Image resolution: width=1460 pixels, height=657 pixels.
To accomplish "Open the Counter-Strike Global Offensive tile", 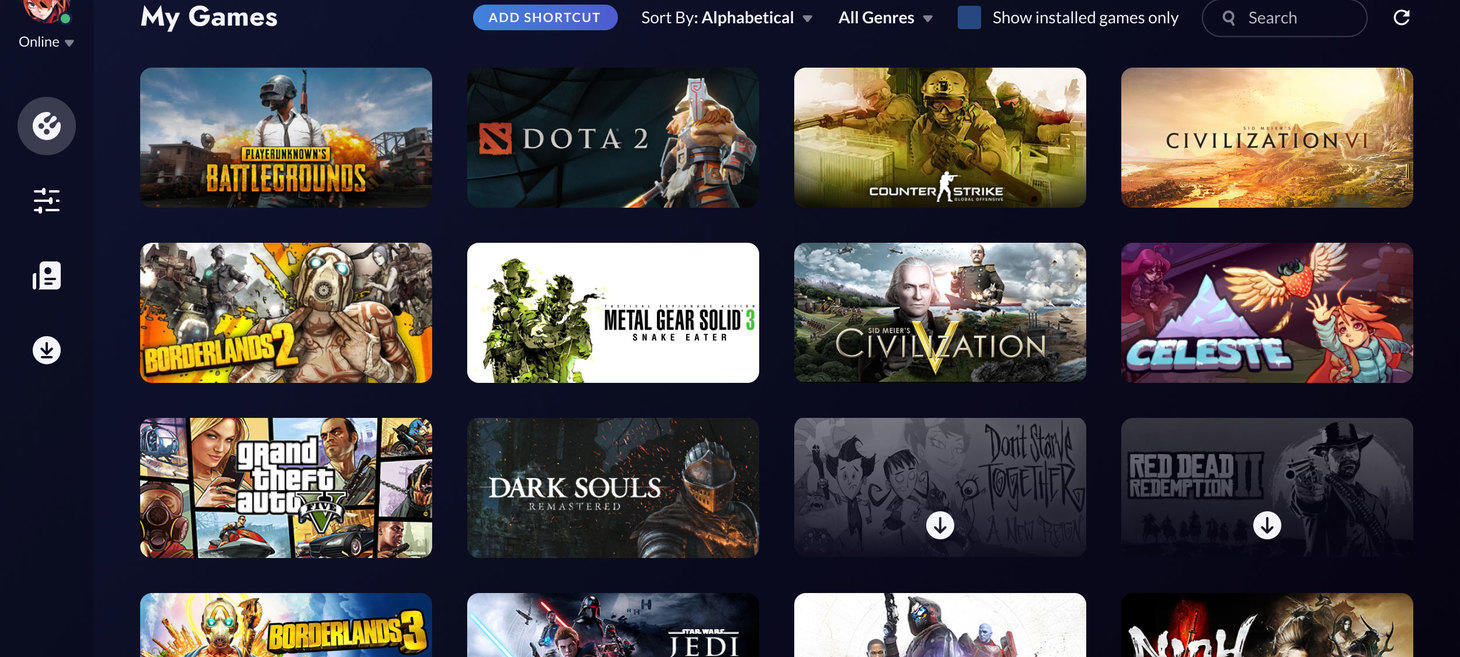I will 940,138.
